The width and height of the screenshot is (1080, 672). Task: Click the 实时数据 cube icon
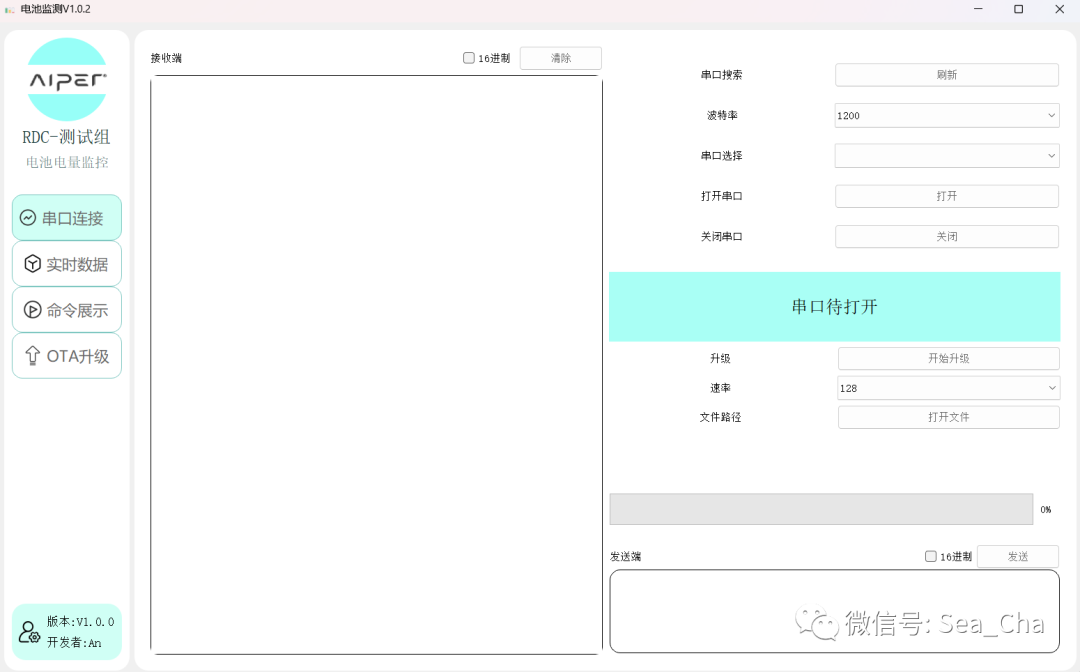pos(32,264)
